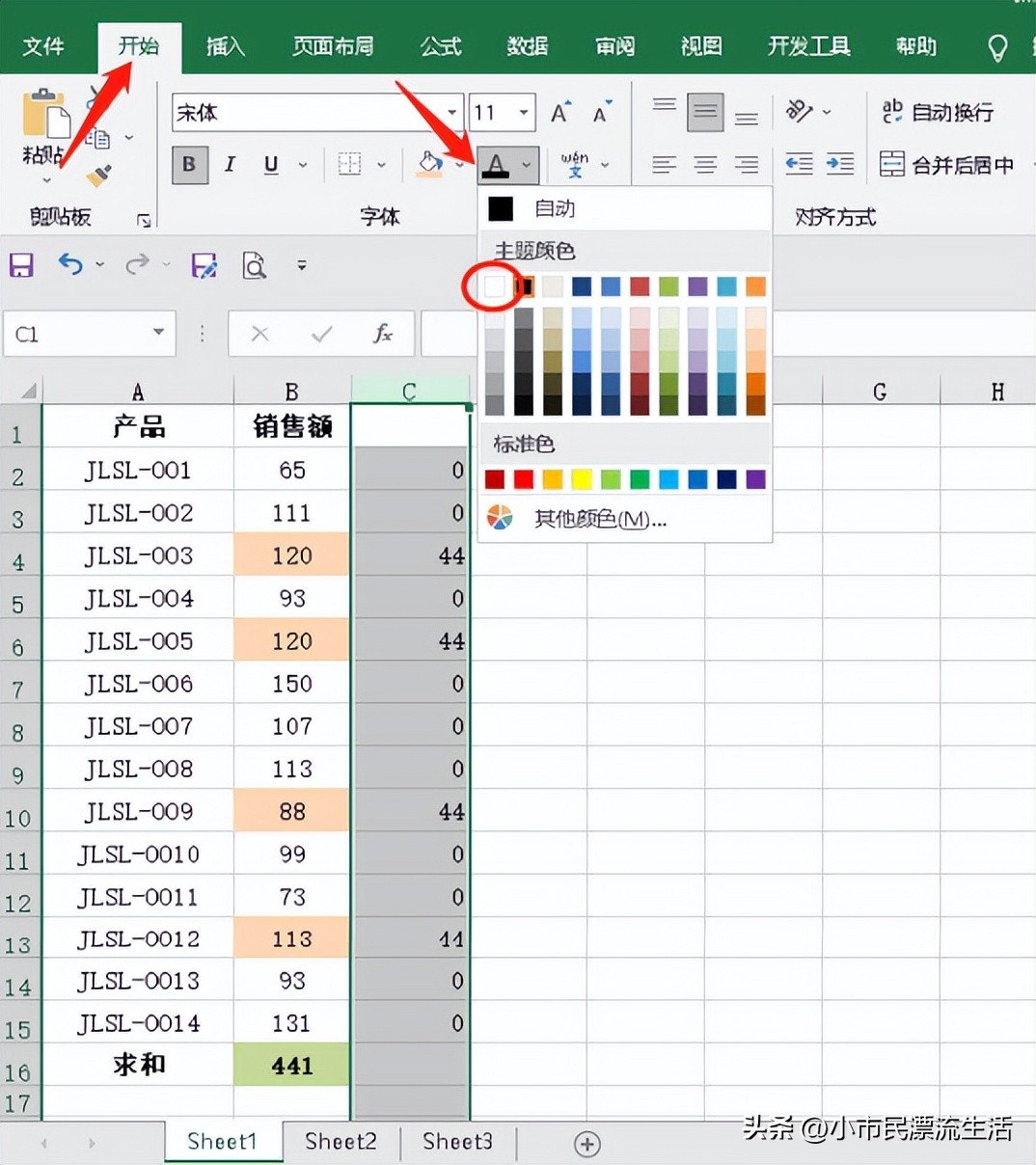Image resolution: width=1036 pixels, height=1165 pixels.
Task: Click 合并后居中 merge and center button
Action: 946,165
